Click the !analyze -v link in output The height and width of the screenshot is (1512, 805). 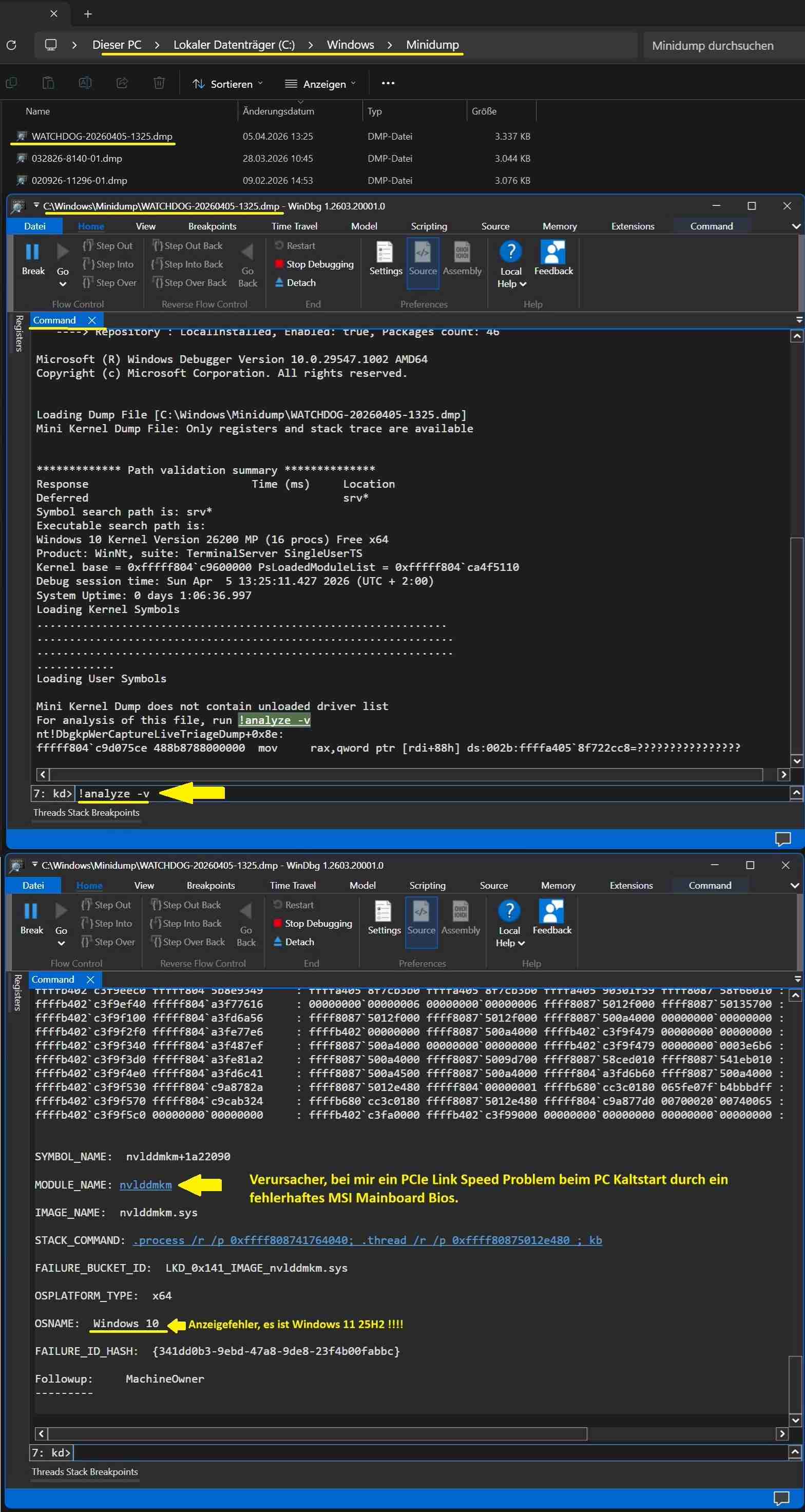(274, 720)
